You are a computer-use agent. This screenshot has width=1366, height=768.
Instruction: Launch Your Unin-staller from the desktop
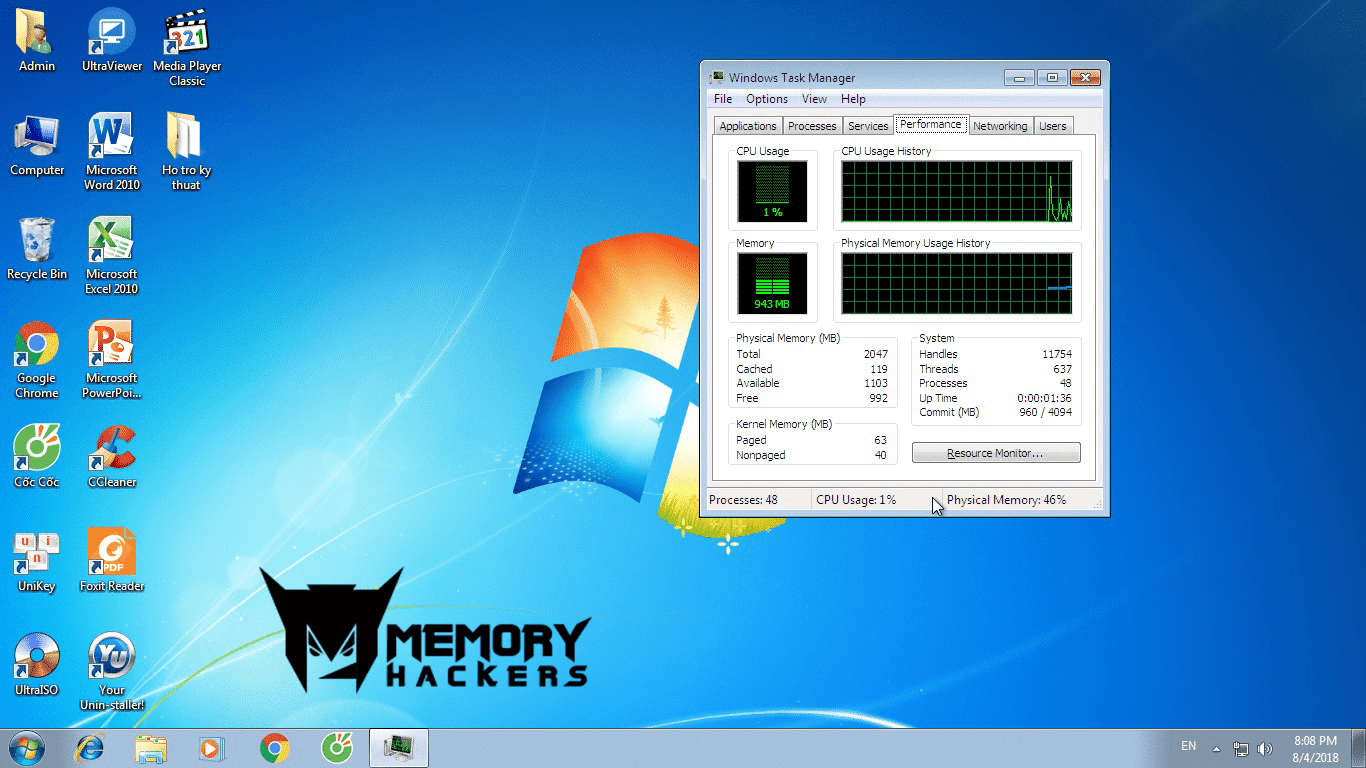(x=112, y=672)
